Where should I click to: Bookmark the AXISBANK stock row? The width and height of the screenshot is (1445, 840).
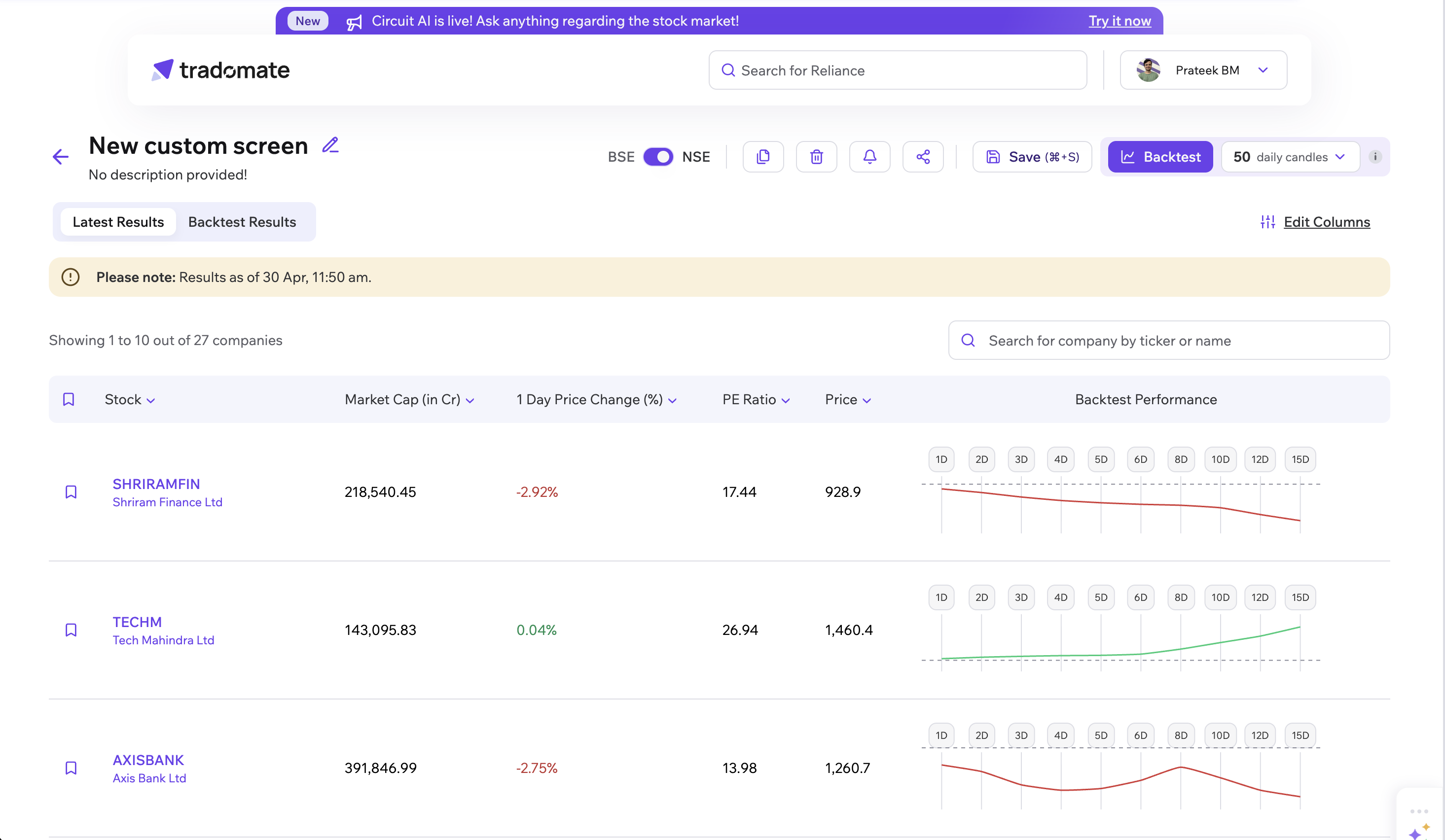71,768
